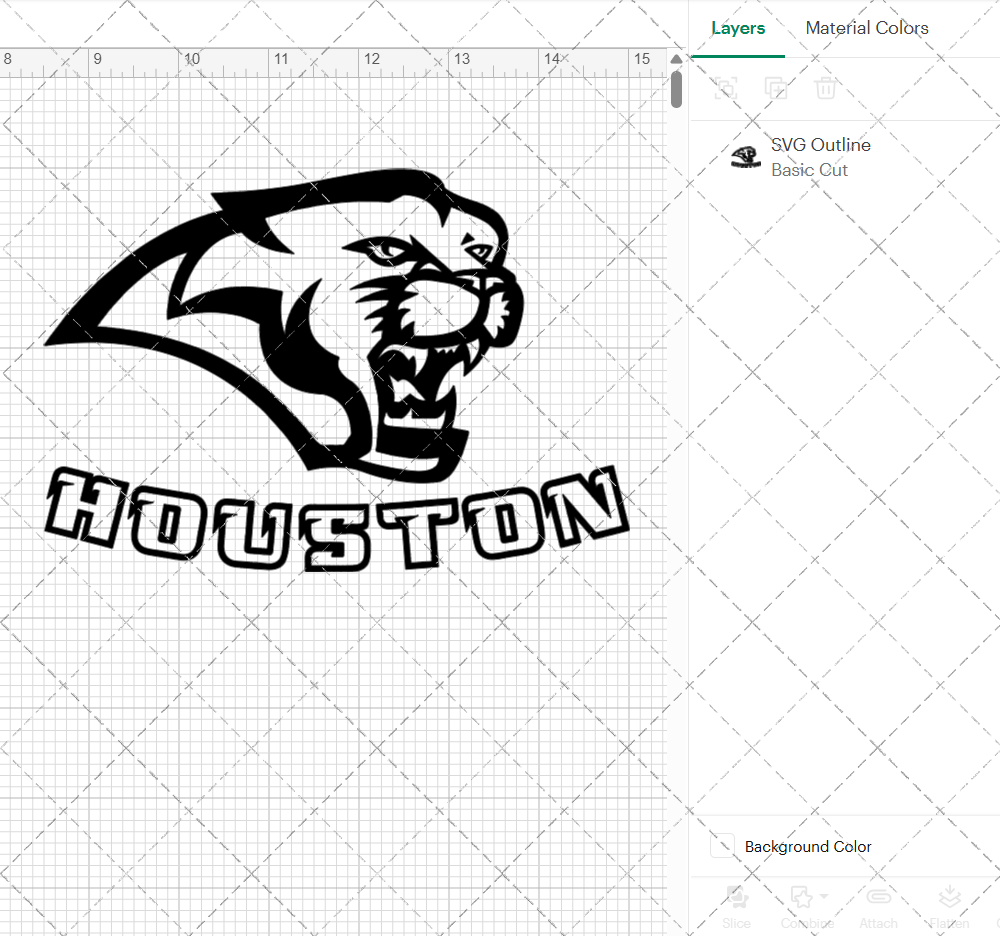Click the Group layers icon

[x=726, y=88]
